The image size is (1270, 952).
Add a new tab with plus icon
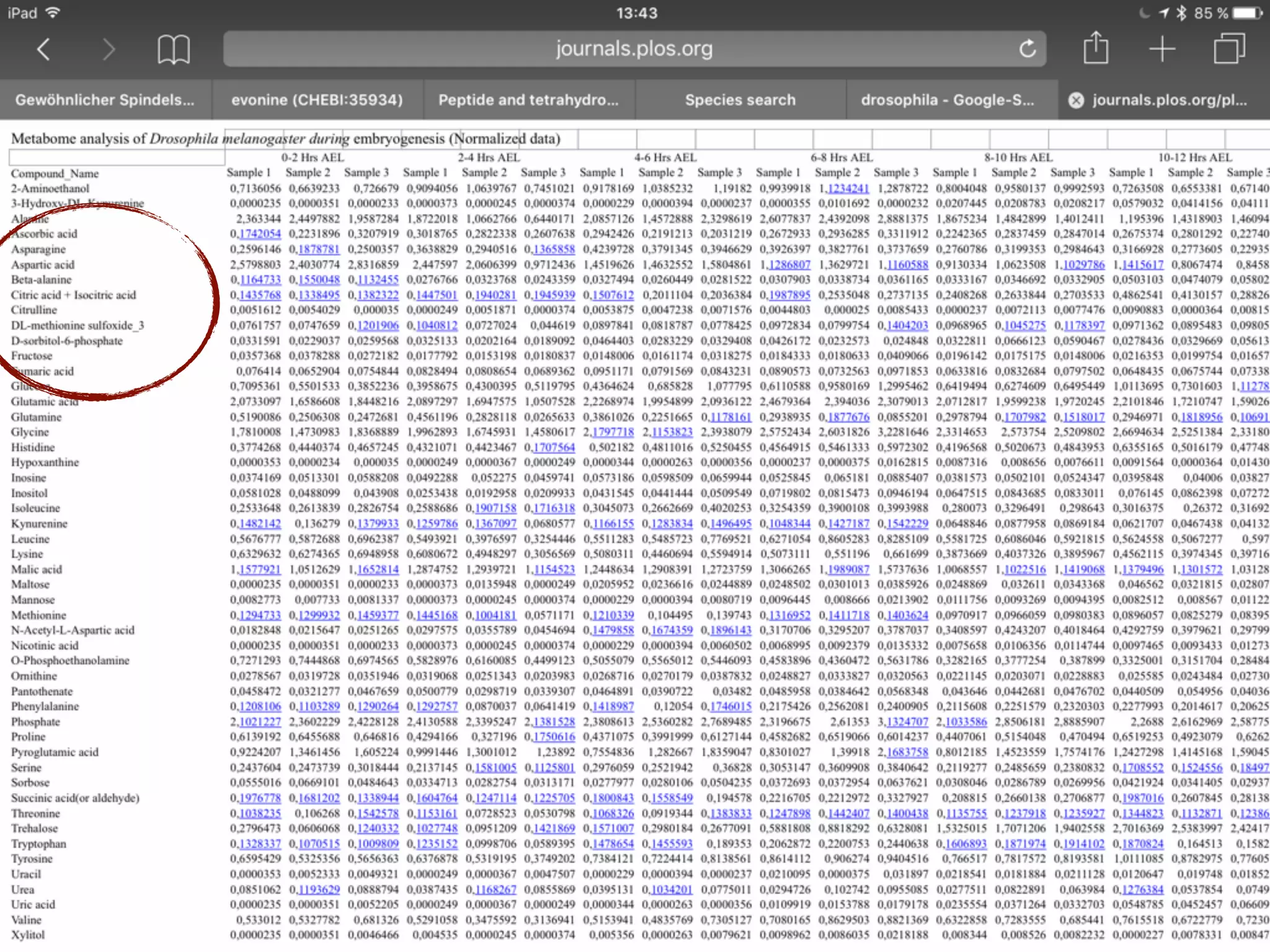click(x=1161, y=48)
